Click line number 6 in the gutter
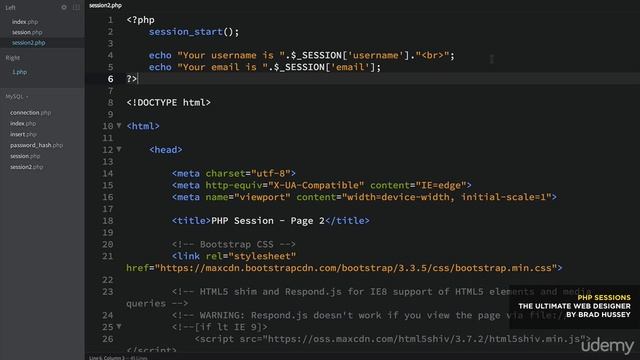Screen dimensions: 640x360 click(x=110, y=79)
